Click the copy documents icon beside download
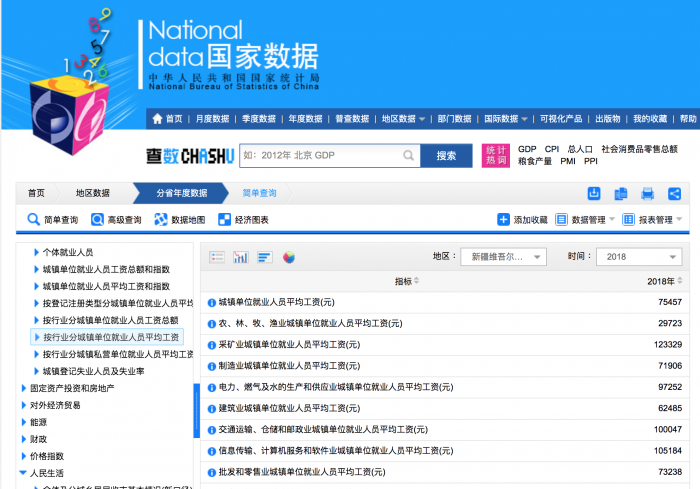The image size is (700, 489). (620, 193)
